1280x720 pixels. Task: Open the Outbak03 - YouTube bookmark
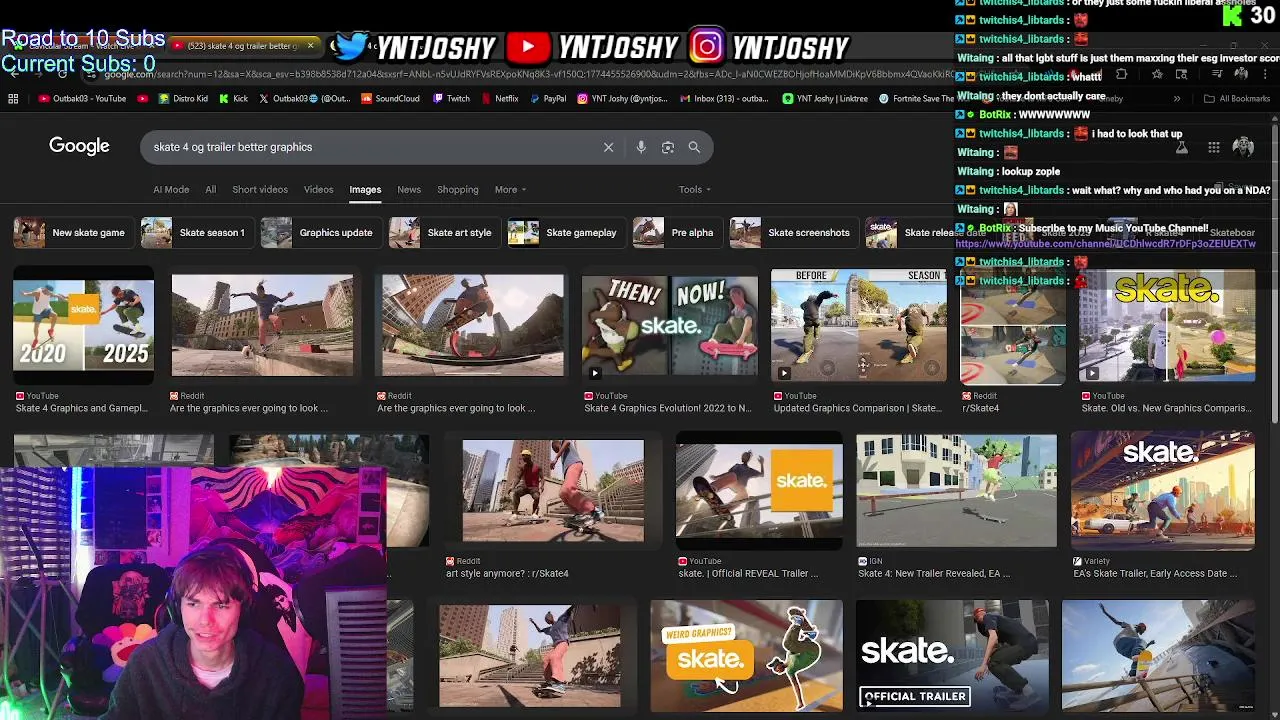point(83,99)
